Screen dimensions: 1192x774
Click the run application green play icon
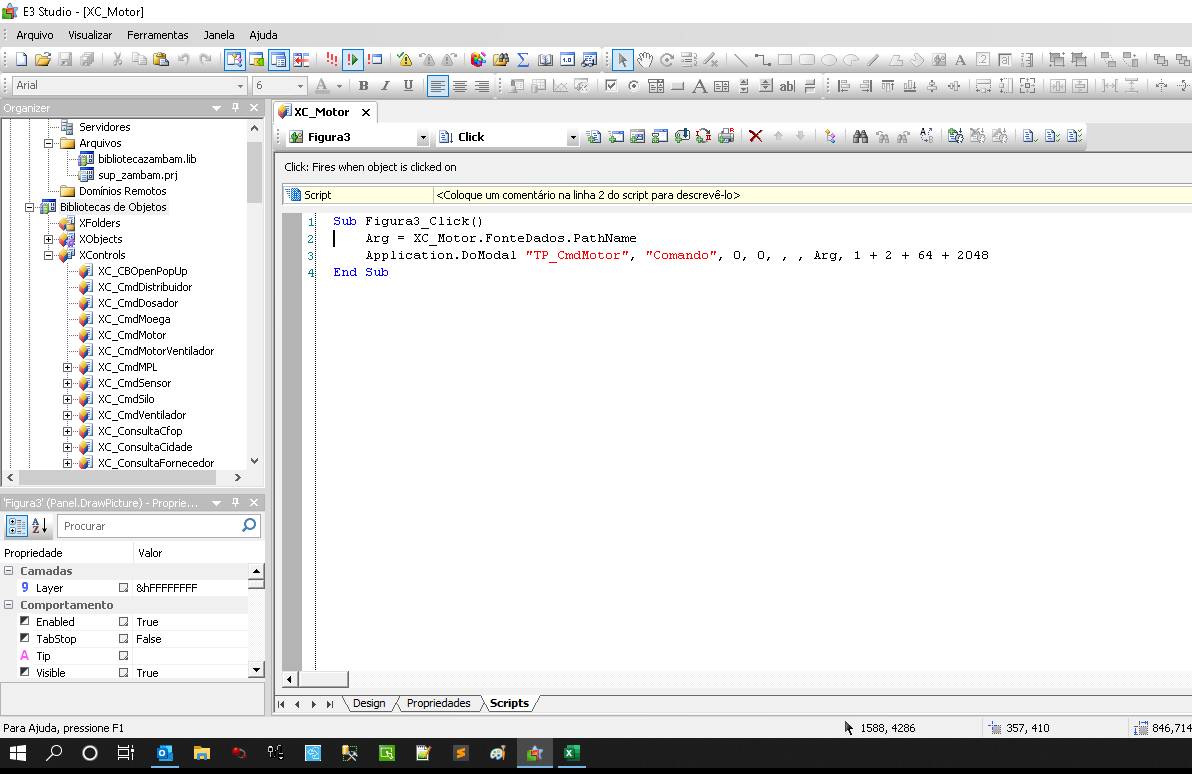353,59
